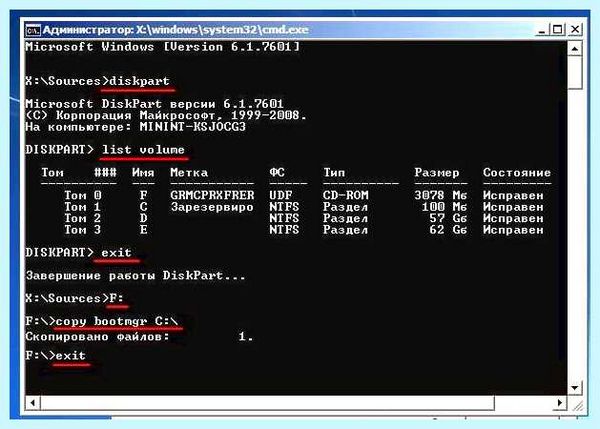Screen dimensions: 600x429
Task: Click the final 'exit' command after F:\
Action: pyautogui.click(x=70, y=356)
